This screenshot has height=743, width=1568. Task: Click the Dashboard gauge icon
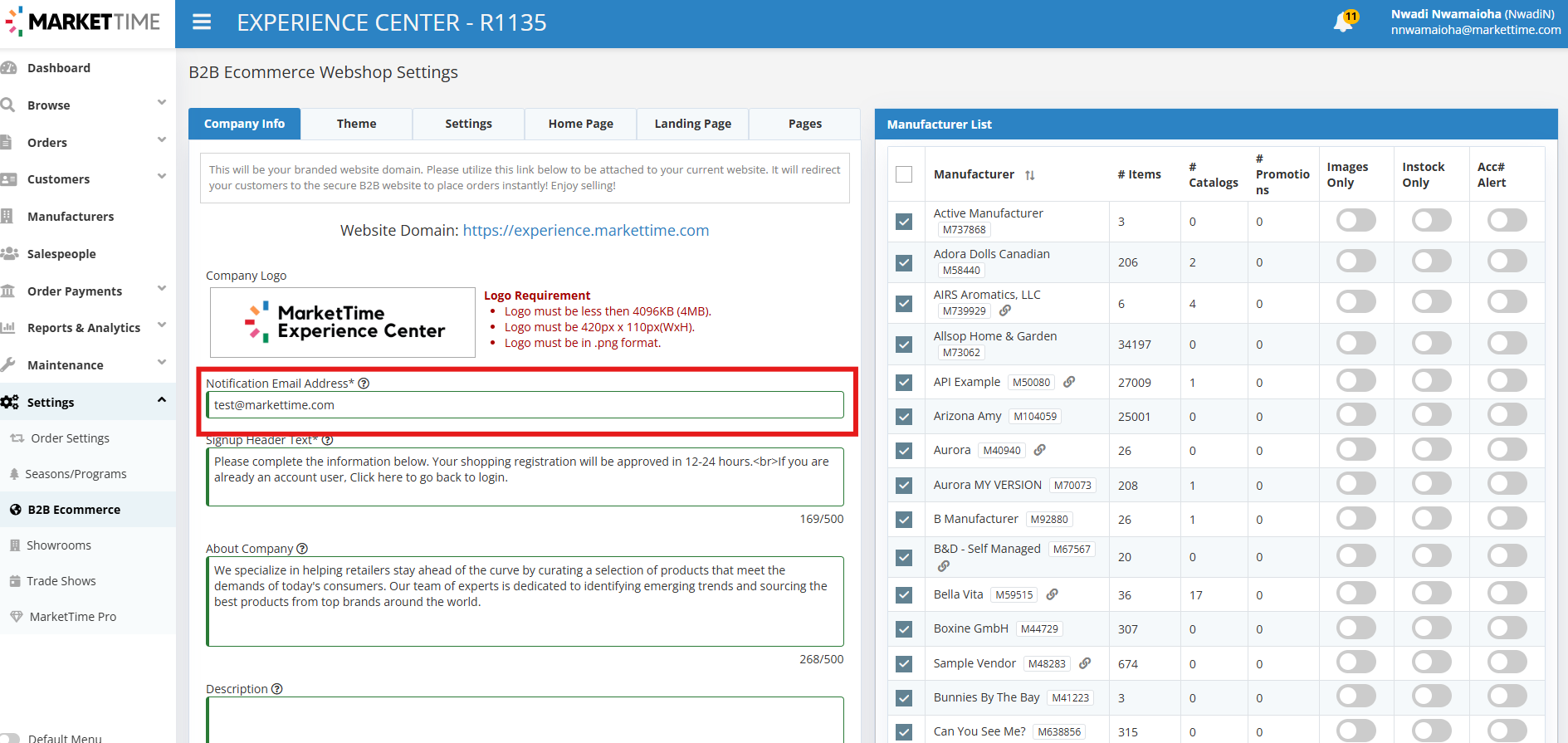pos(9,68)
